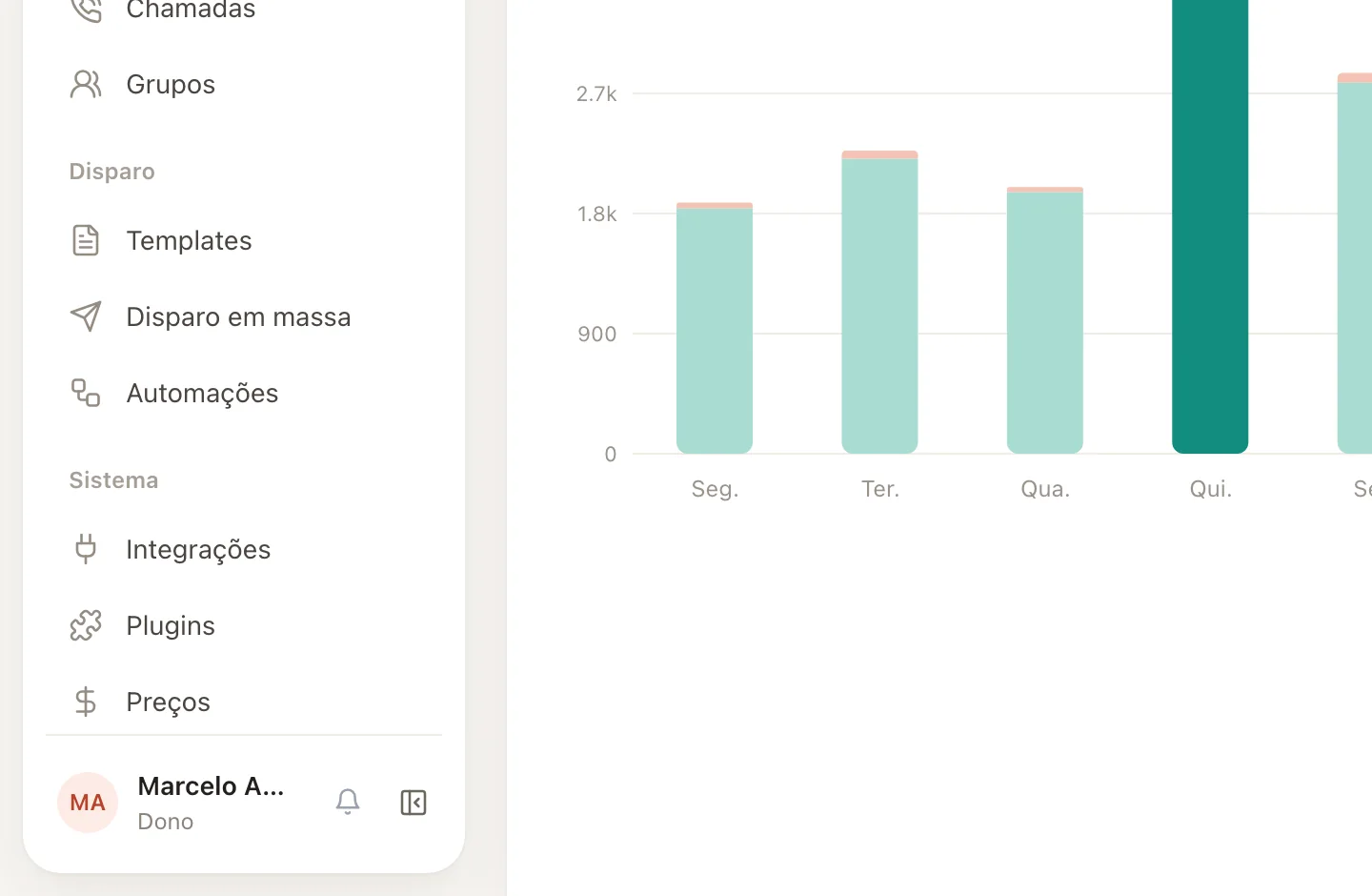1372x896 pixels.
Task: Open the Automações label
Action: click(202, 393)
